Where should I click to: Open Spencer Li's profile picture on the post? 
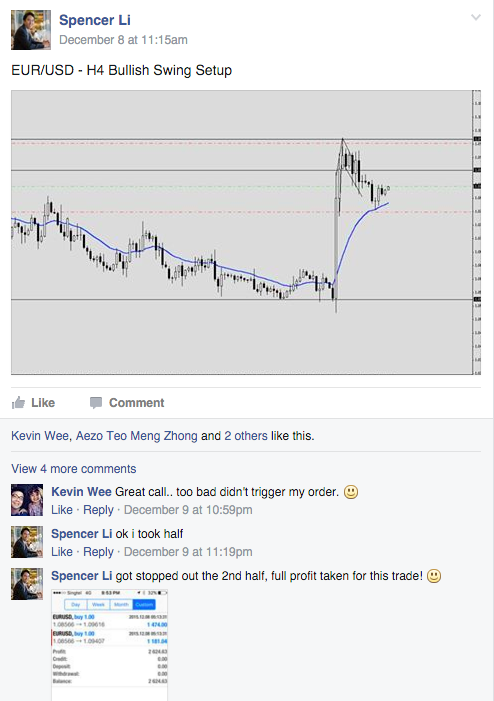(31, 30)
